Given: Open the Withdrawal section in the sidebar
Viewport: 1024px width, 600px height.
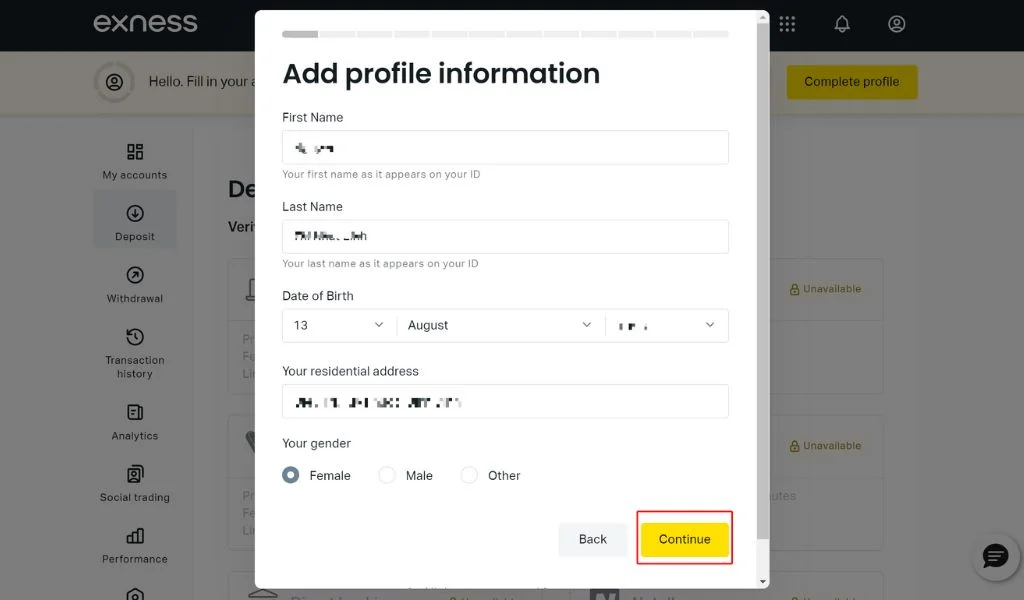Looking at the screenshot, I should [134, 286].
